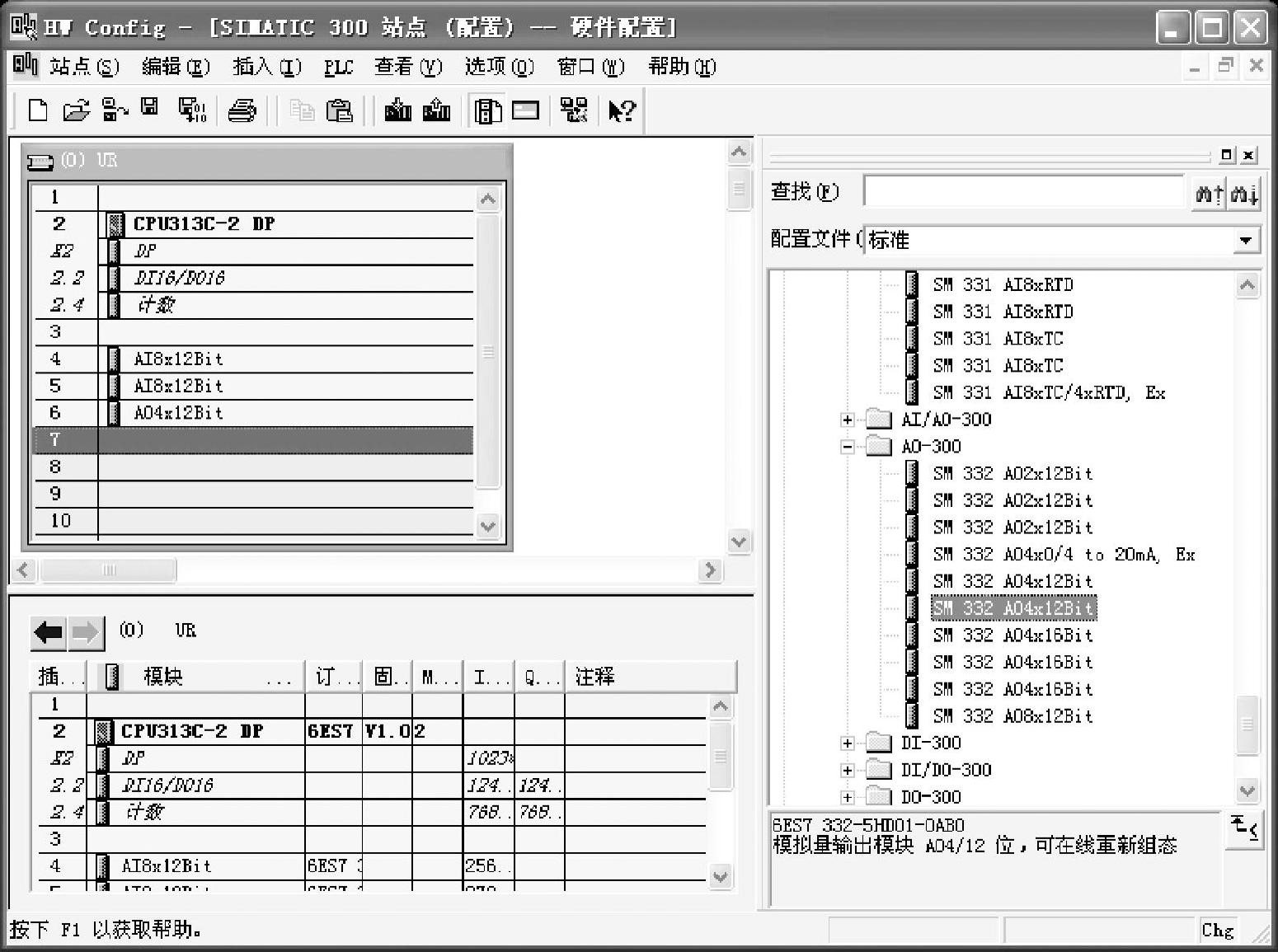Click the I.. address column header
This screenshot has height=952, width=1278.
pos(489,678)
